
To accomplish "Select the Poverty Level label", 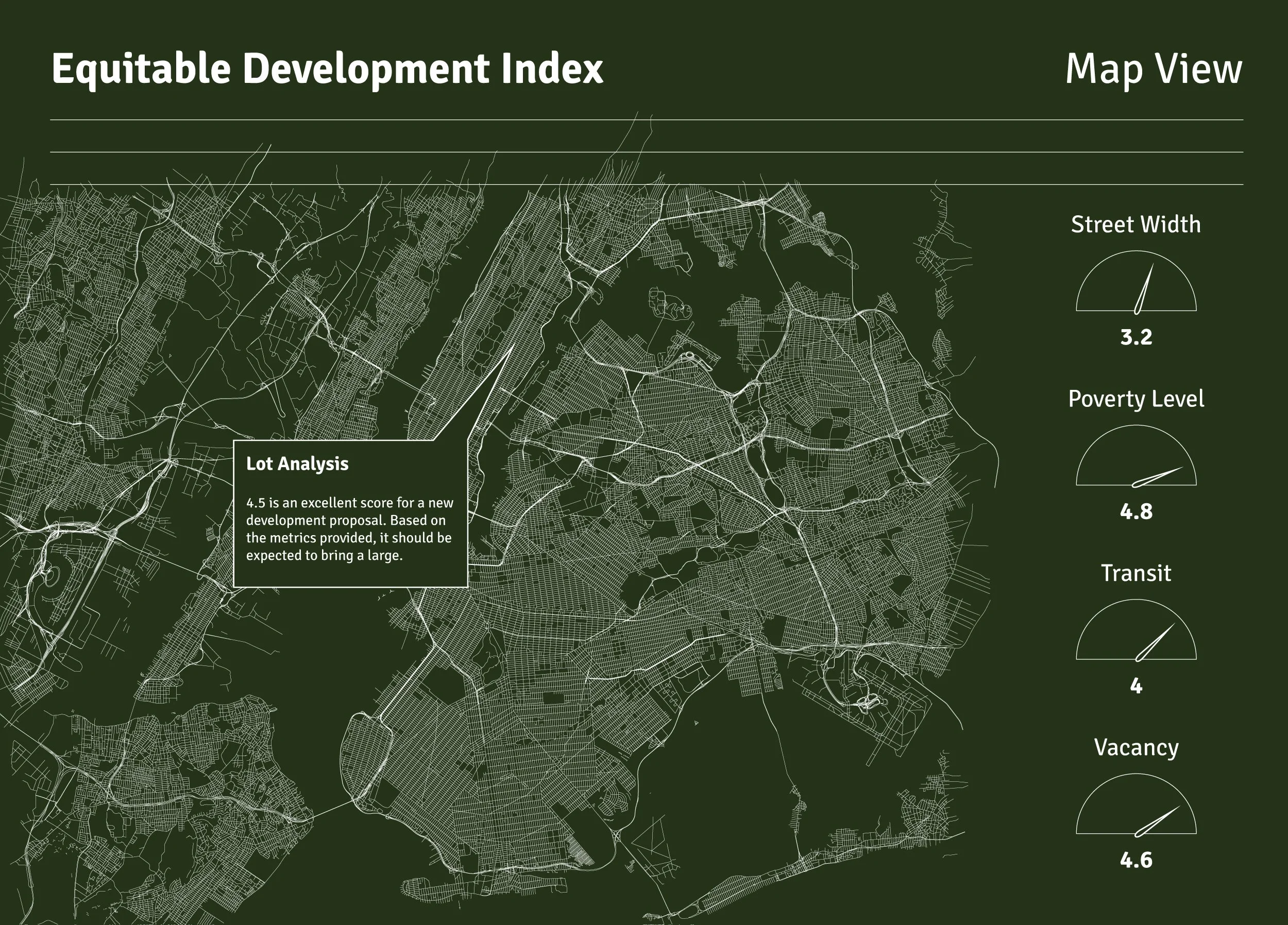I will pyautogui.click(x=1136, y=399).
